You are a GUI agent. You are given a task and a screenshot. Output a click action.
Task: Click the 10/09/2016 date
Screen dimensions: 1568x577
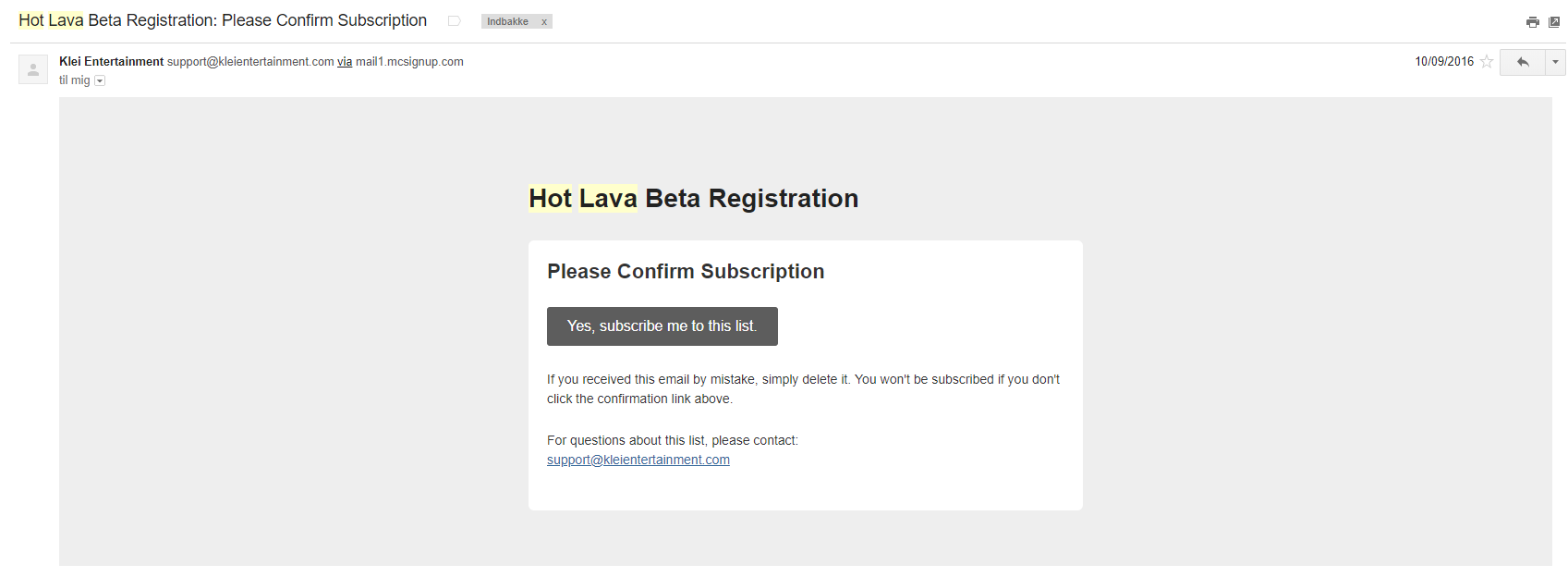[1444, 62]
